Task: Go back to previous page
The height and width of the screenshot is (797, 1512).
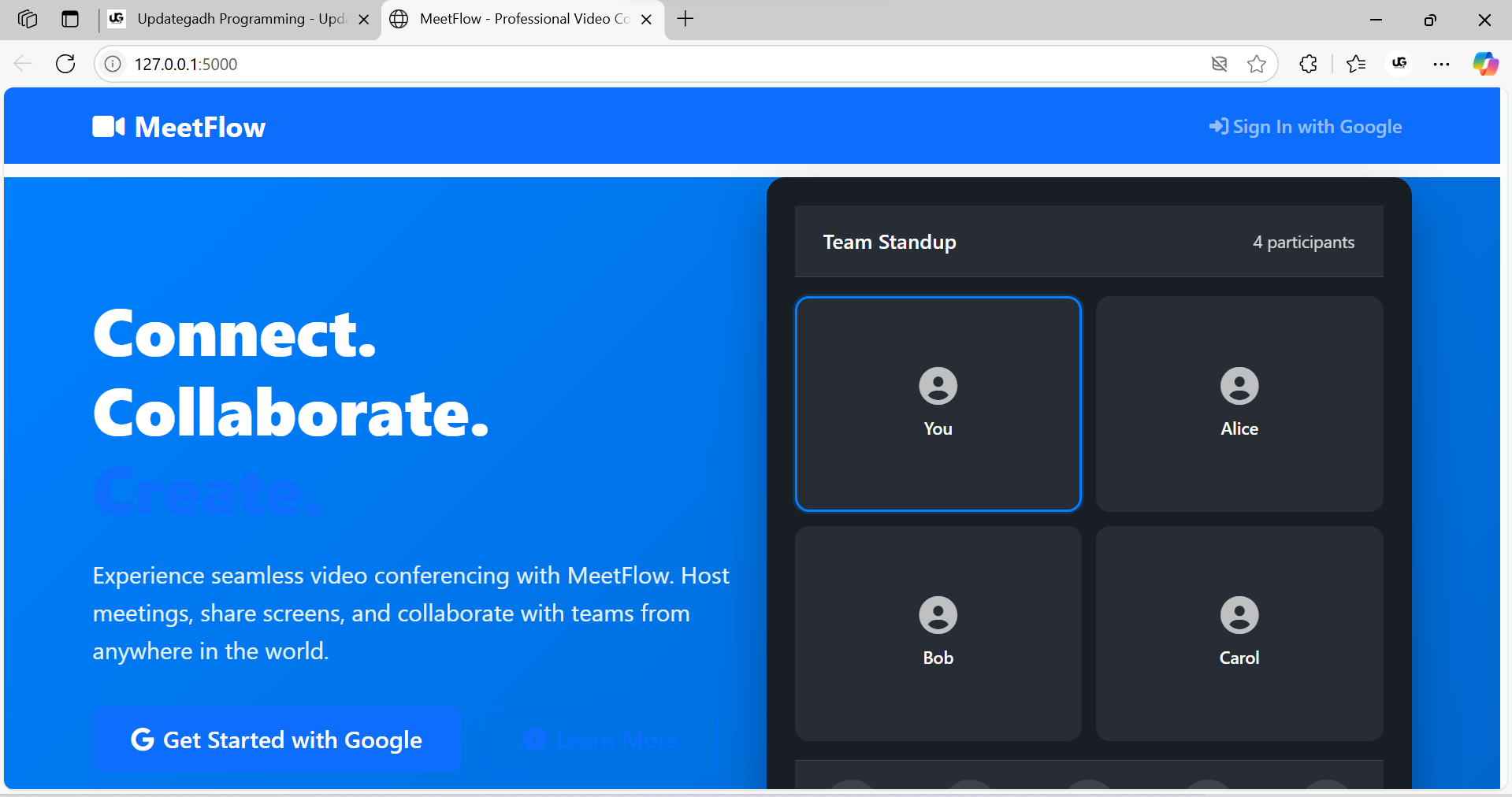Action: pyautogui.click(x=23, y=64)
